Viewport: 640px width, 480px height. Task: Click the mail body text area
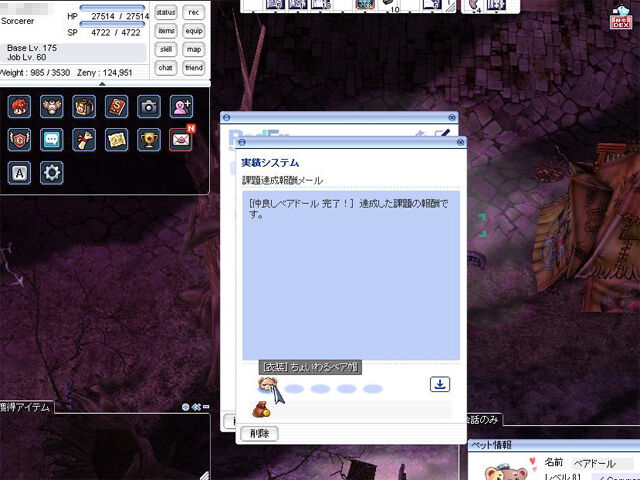[x=351, y=276]
